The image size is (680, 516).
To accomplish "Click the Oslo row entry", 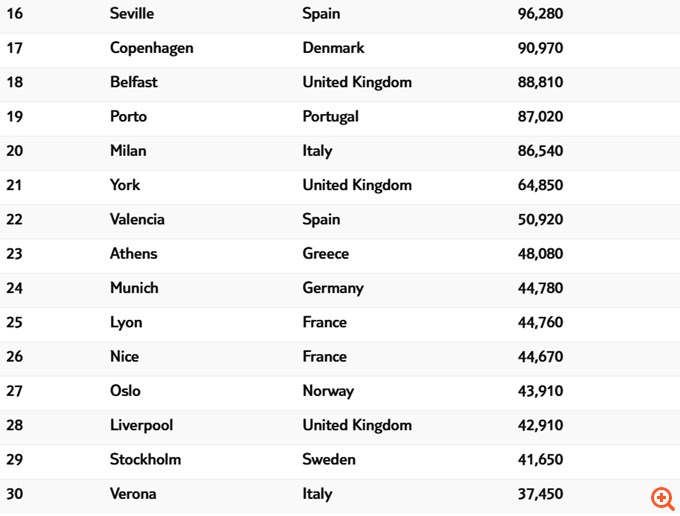I will tap(125, 391).
